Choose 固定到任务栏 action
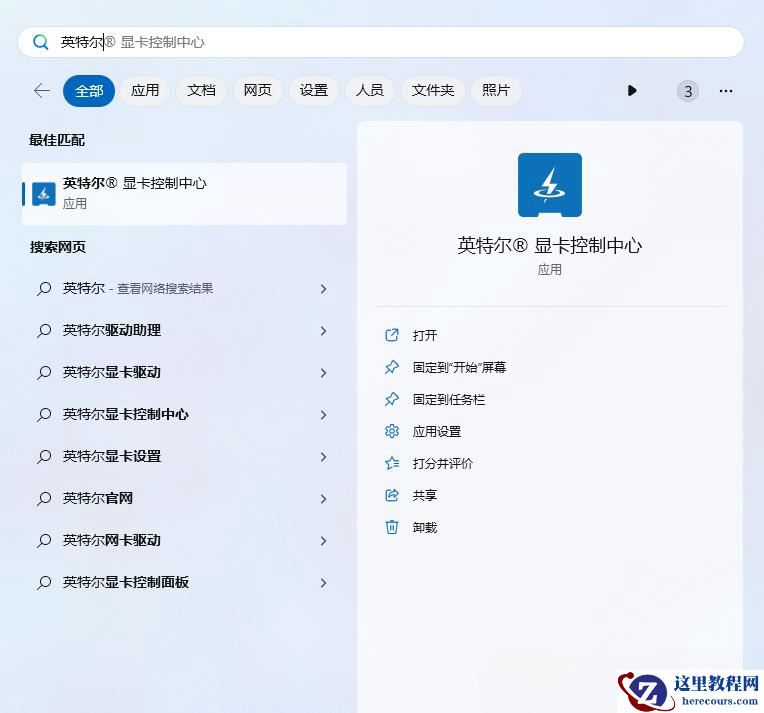The image size is (764, 713). 449,400
